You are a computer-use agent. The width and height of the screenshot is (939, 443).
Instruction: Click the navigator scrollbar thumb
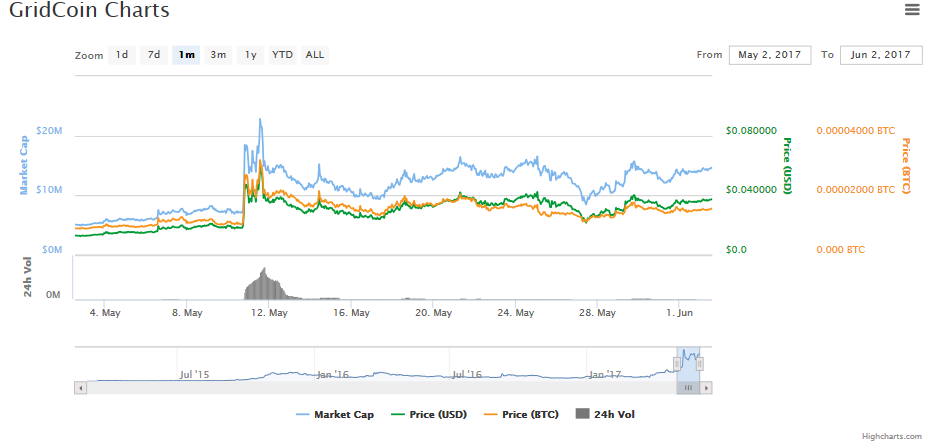click(x=688, y=388)
